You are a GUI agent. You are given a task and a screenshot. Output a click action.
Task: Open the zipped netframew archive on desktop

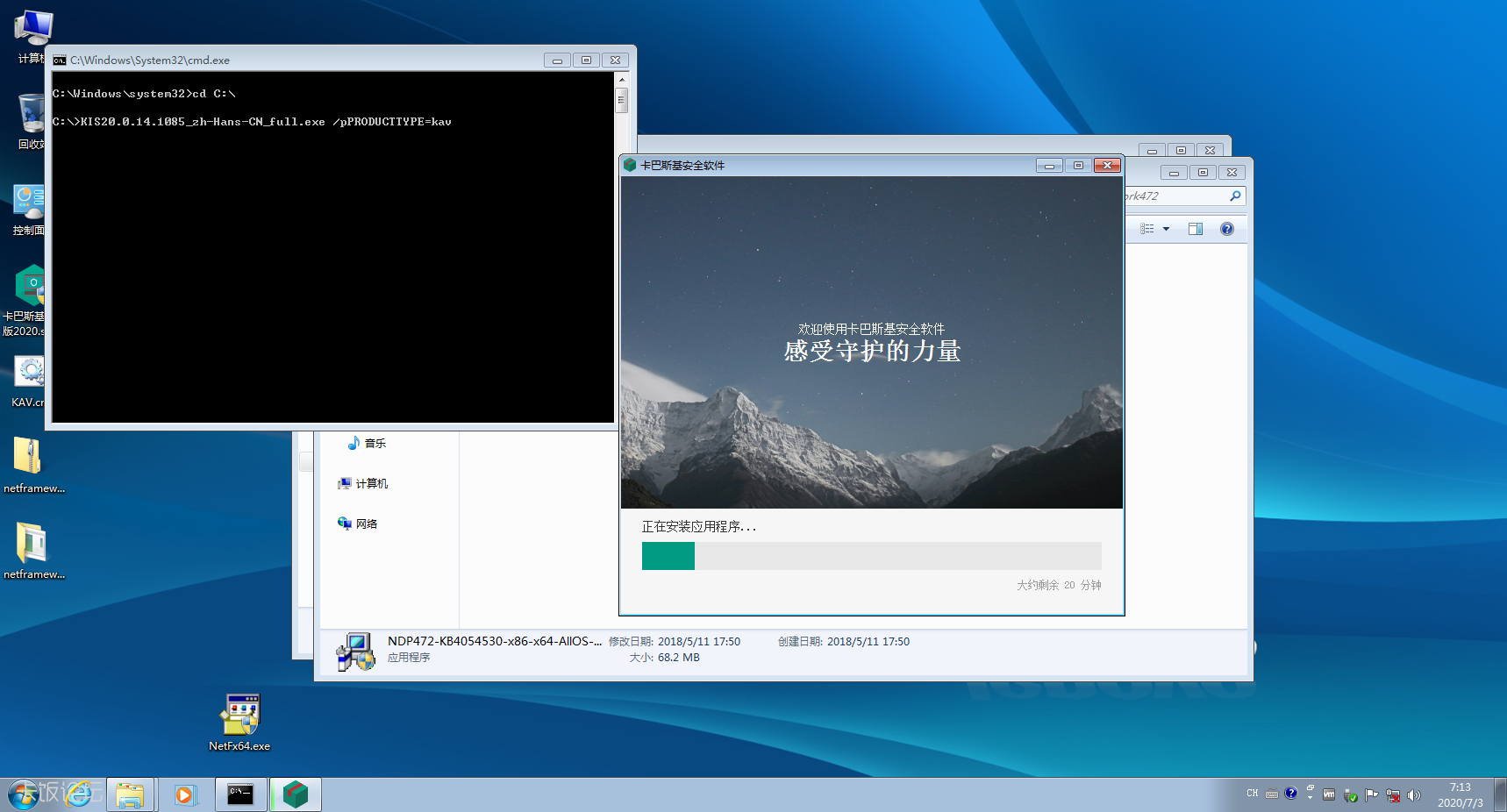coord(33,466)
